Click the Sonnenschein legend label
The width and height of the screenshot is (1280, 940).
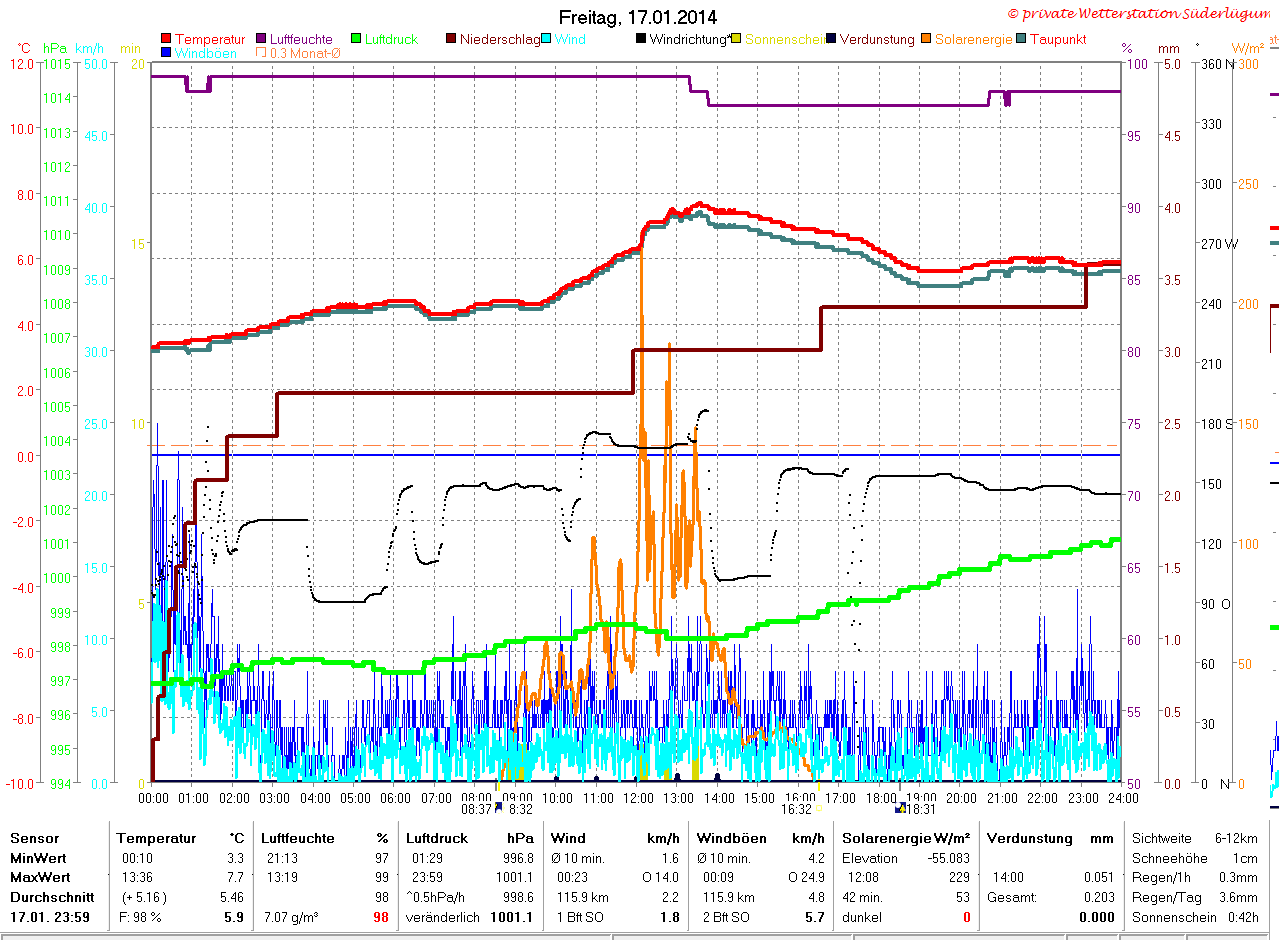click(785, 40)
